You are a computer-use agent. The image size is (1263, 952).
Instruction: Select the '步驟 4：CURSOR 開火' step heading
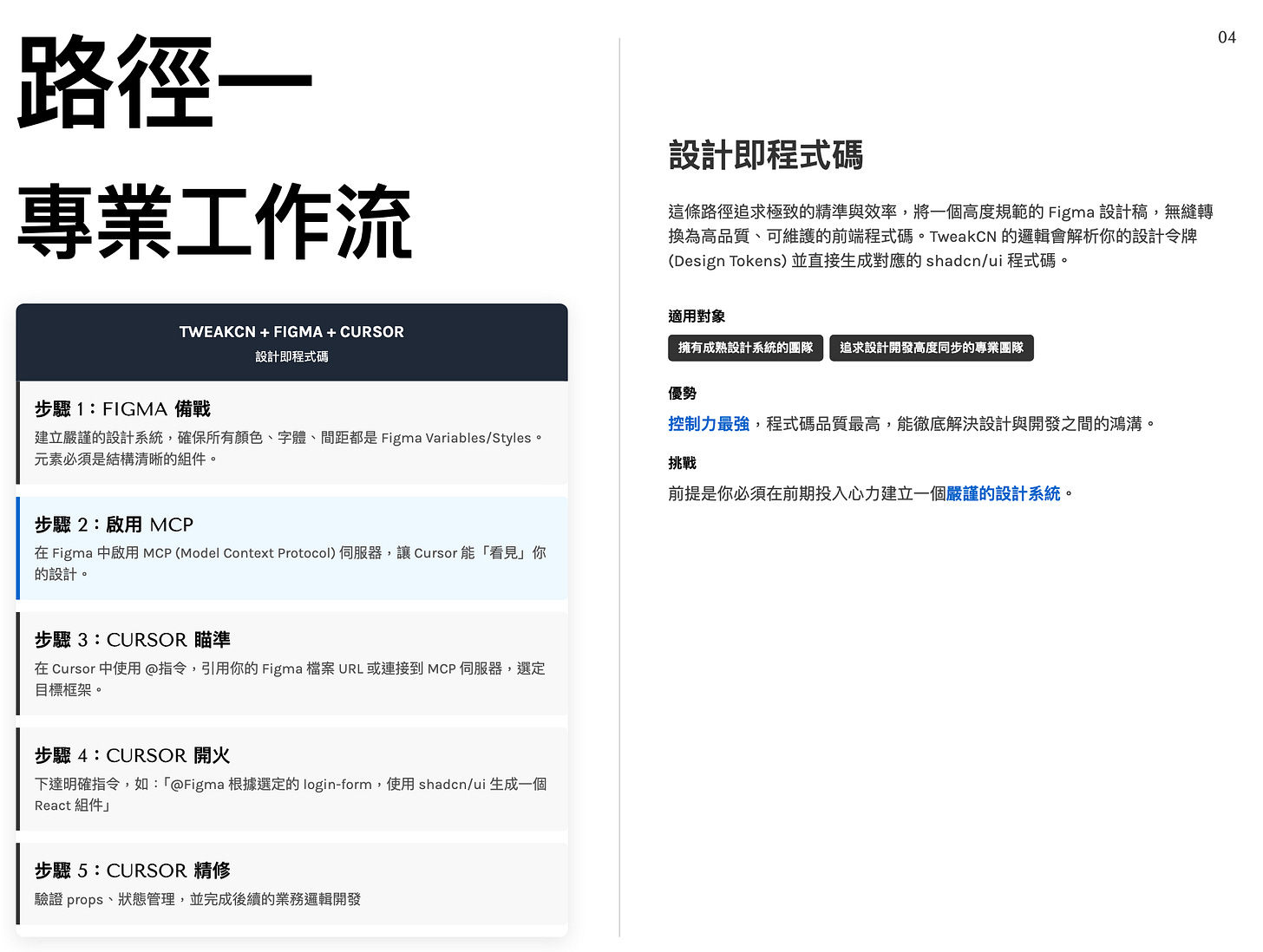[132, 755]
